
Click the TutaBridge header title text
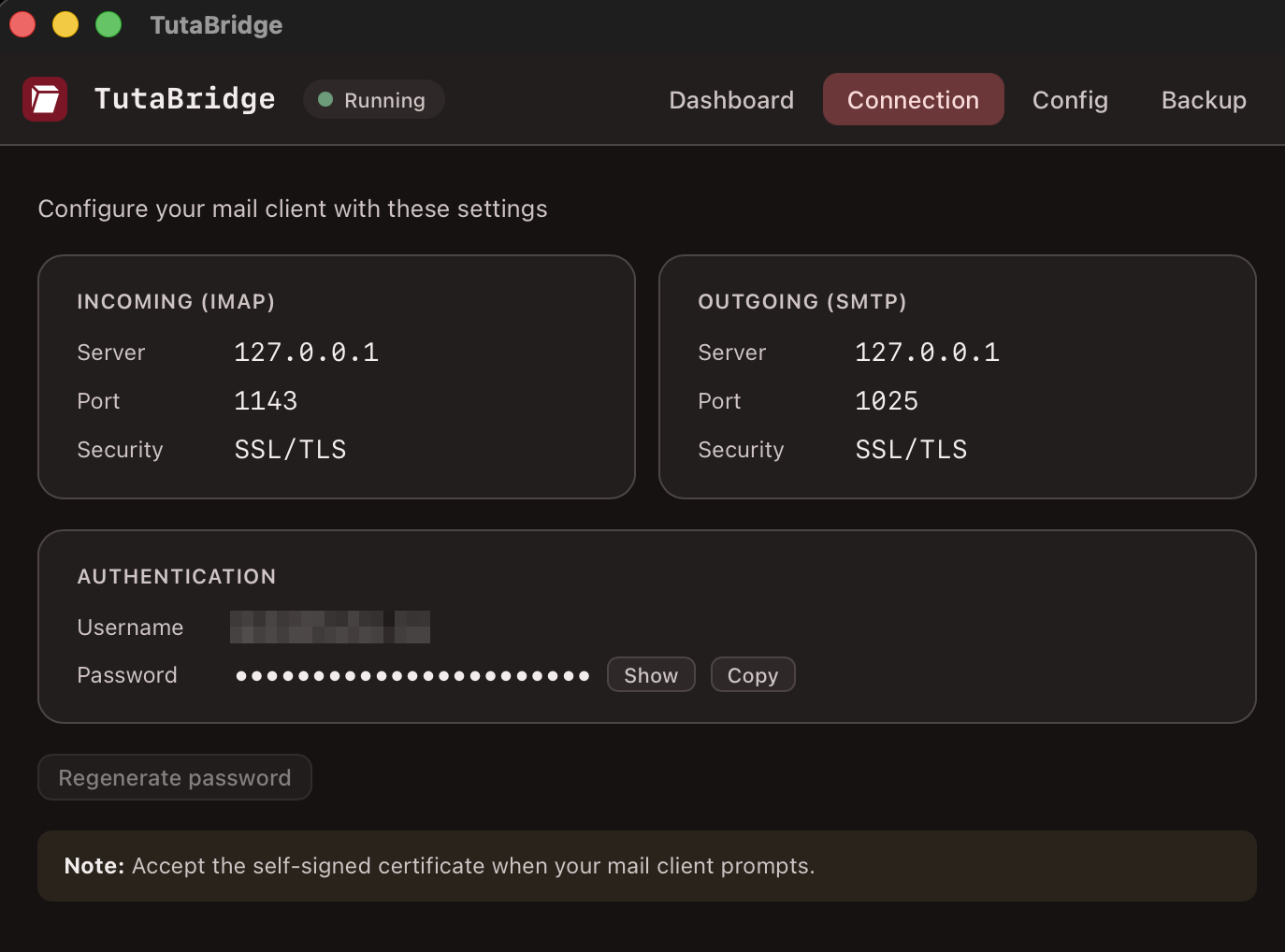pyautogui.click(x=185, y=99)
